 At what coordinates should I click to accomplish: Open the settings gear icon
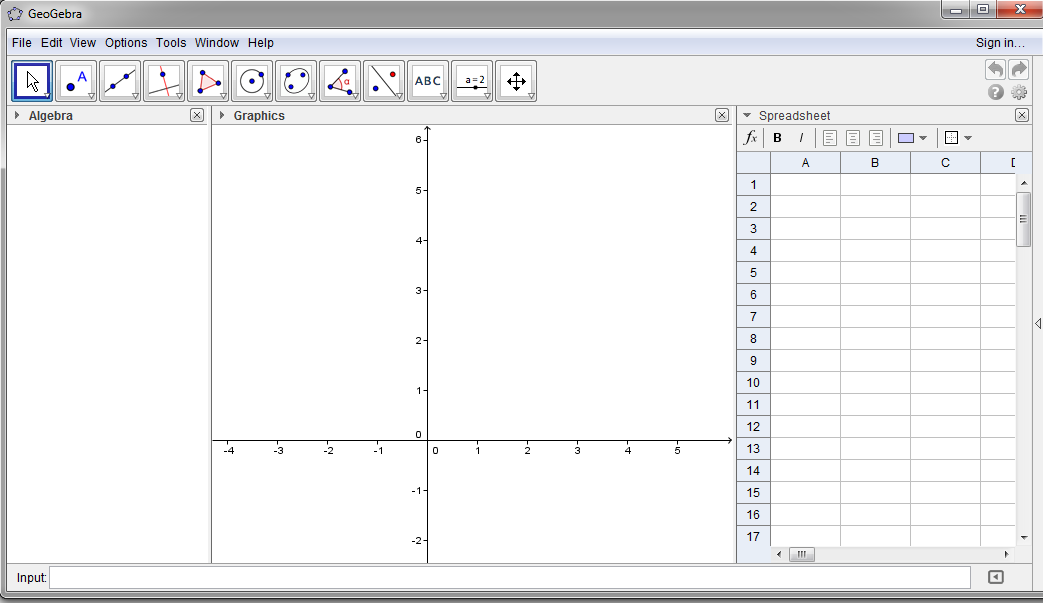1018,92
